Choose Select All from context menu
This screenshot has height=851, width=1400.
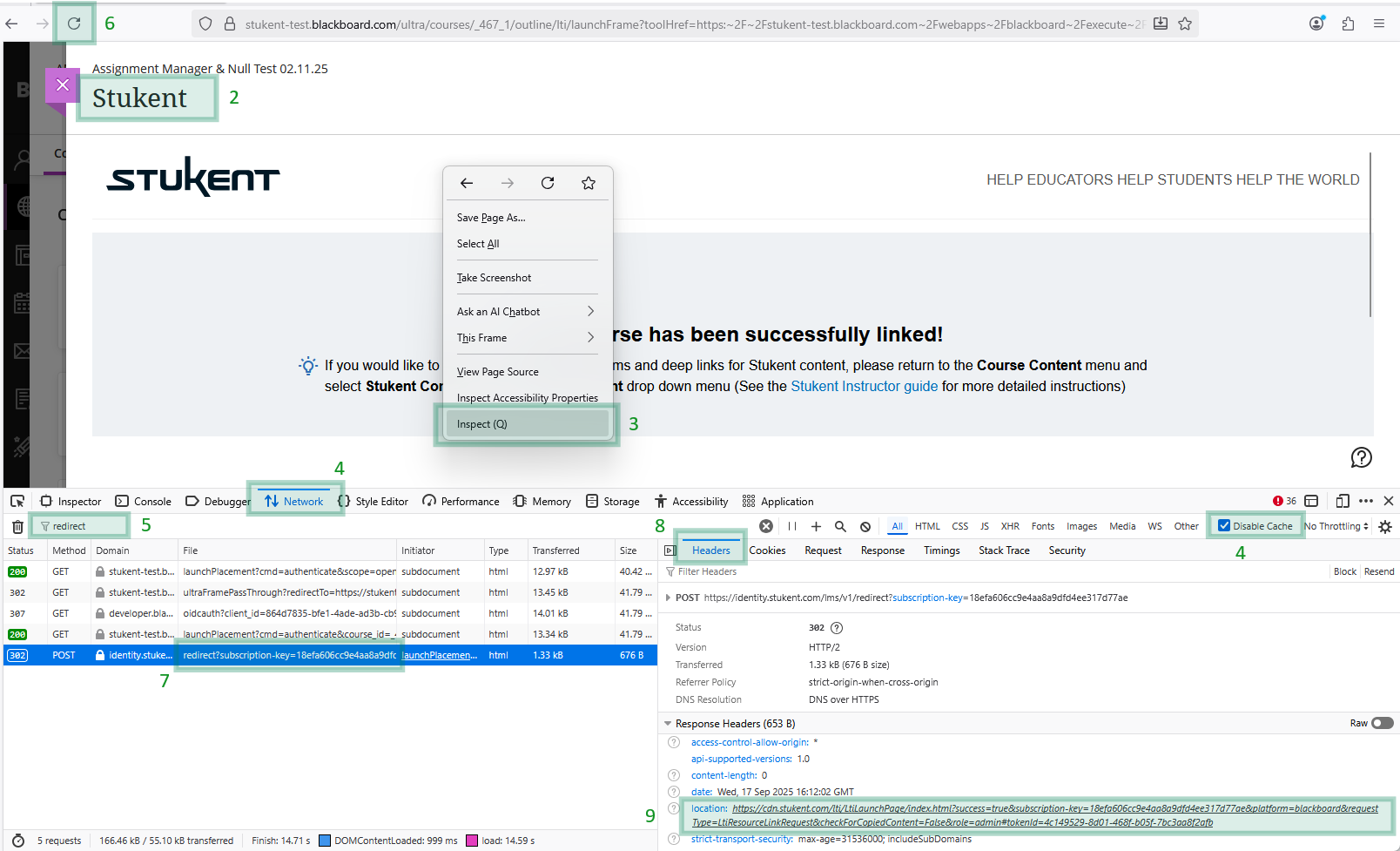tap(526, 244)
